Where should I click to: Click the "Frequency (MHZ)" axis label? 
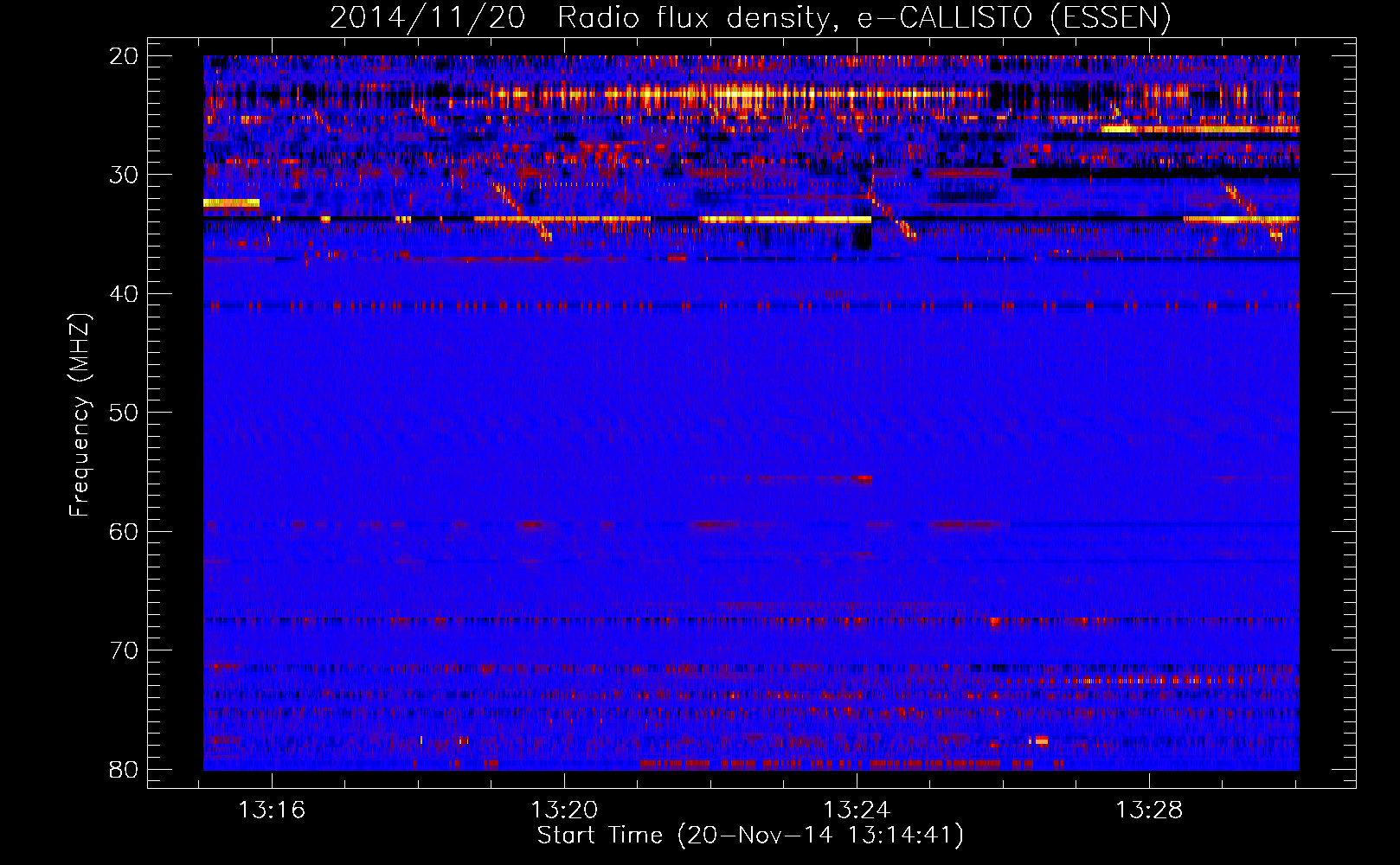coord(80,414)
